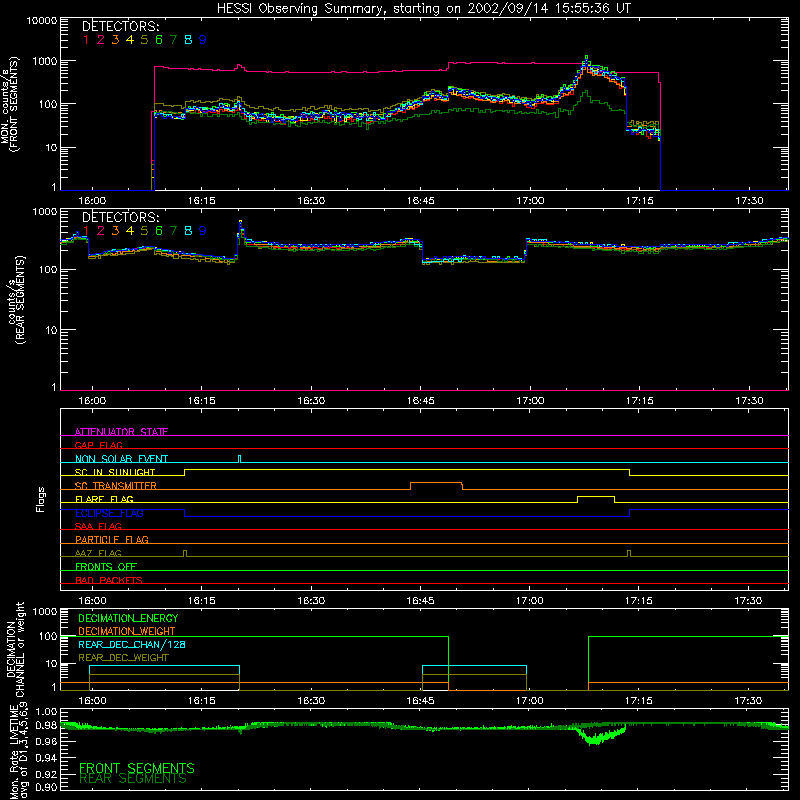Click detector number 1 in front segments legend
800x800 pixels.
[86, 40]
